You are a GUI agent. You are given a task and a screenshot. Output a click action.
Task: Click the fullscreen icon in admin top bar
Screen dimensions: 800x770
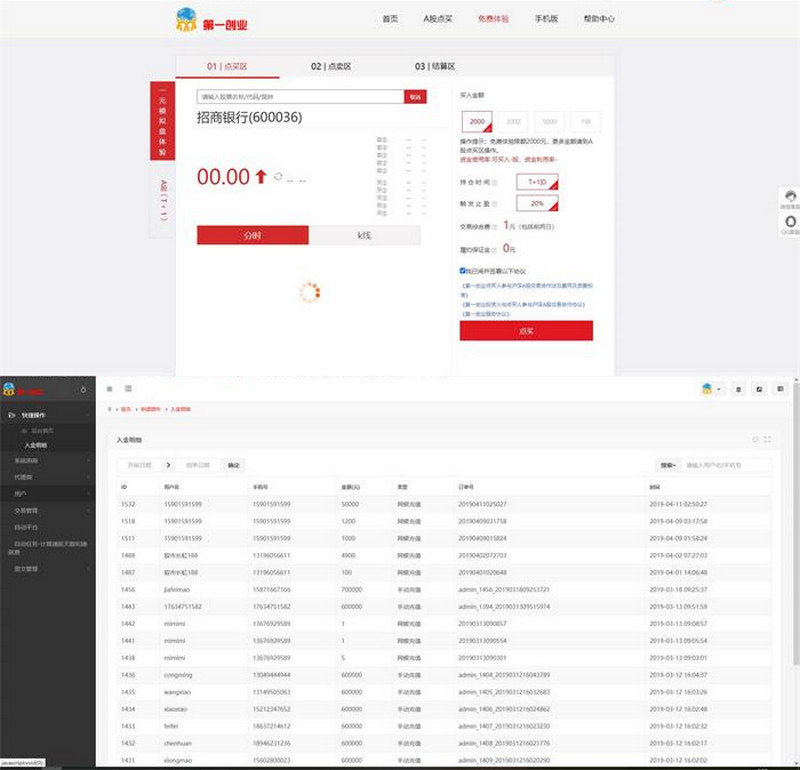click(759, 389)
